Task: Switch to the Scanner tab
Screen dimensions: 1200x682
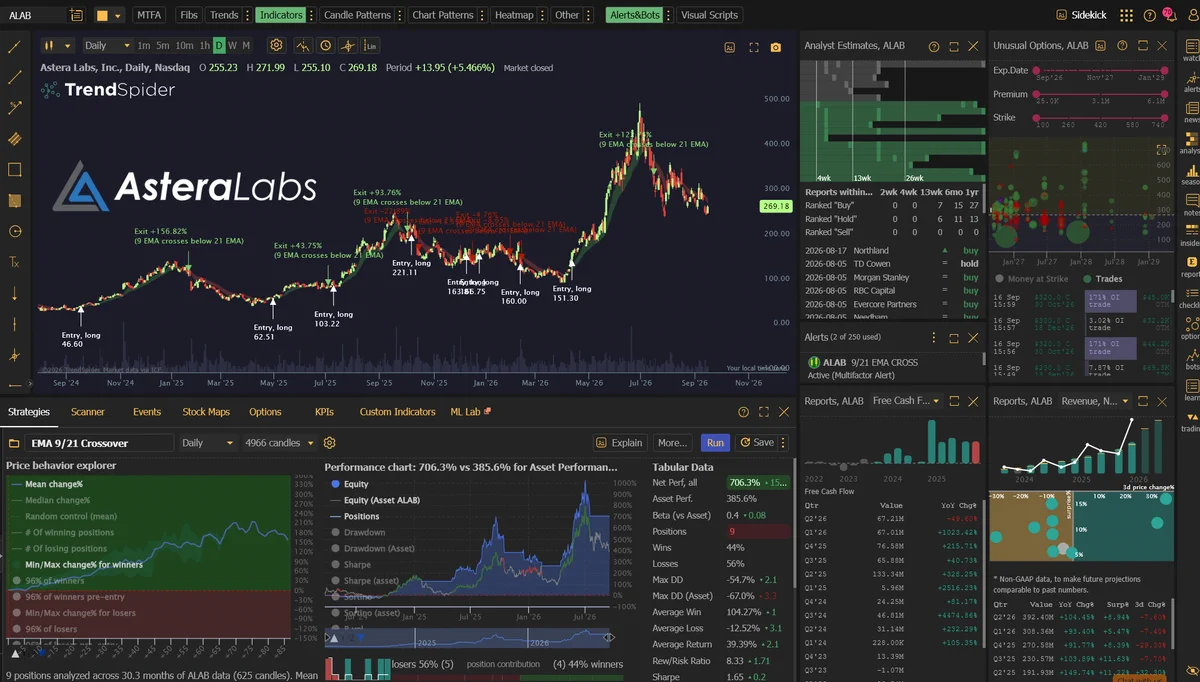Action: tap(88, 412)
